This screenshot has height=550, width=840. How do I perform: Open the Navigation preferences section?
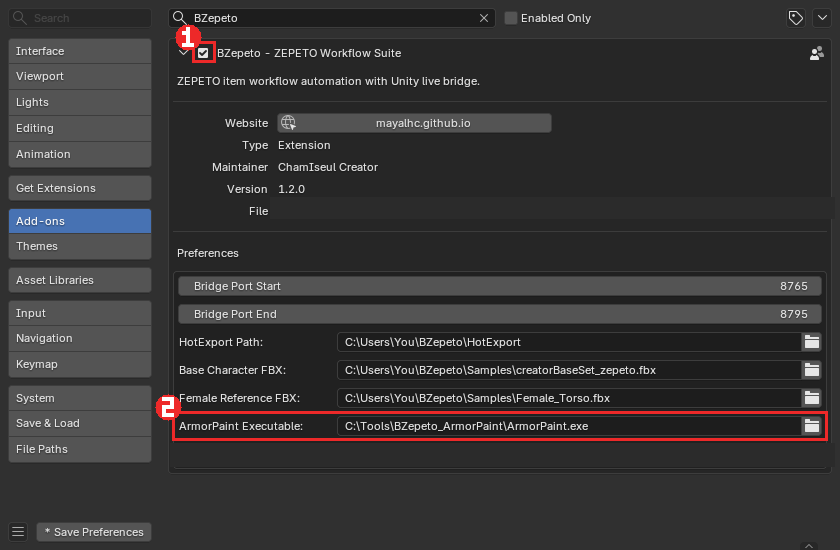click(80, 338)
